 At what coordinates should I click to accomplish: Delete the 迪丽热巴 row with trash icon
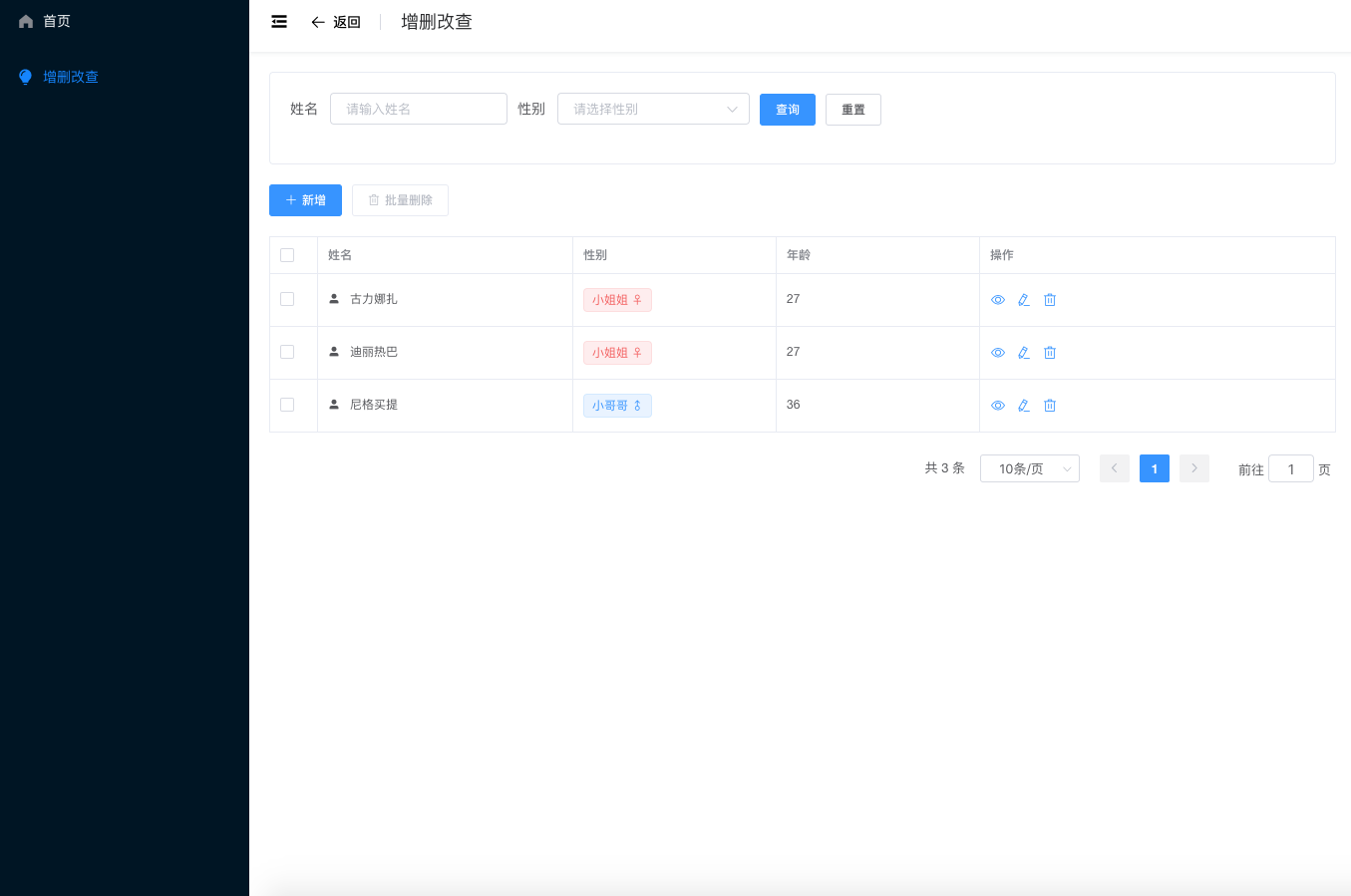pyautogui.click(x=1050, y=353)
